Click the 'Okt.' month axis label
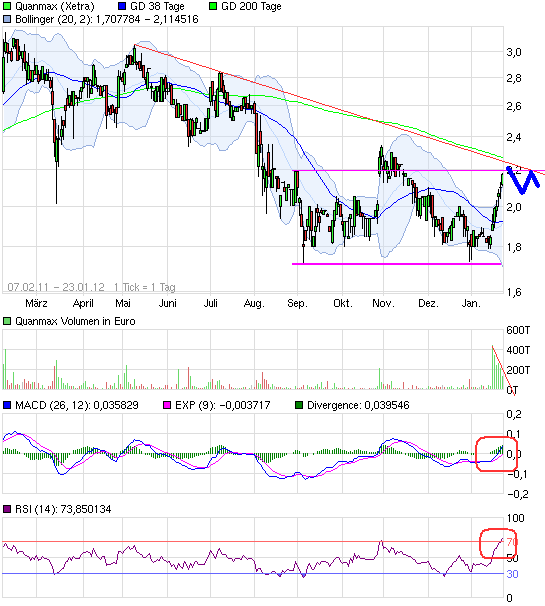This screenshot has width=545, height=606. (343, 303)
